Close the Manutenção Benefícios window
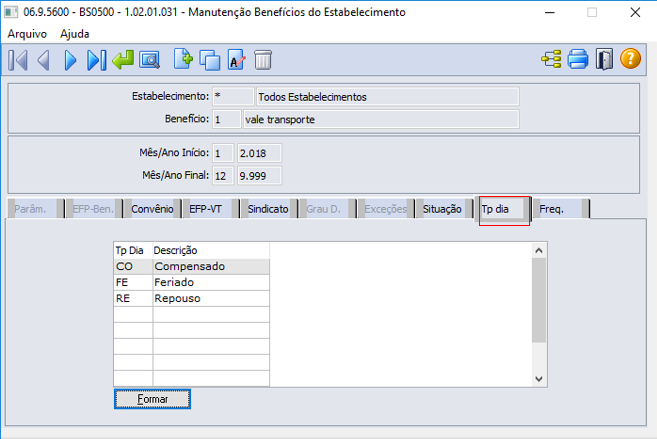This screenshot has height=439, width=657. point(635,13)
